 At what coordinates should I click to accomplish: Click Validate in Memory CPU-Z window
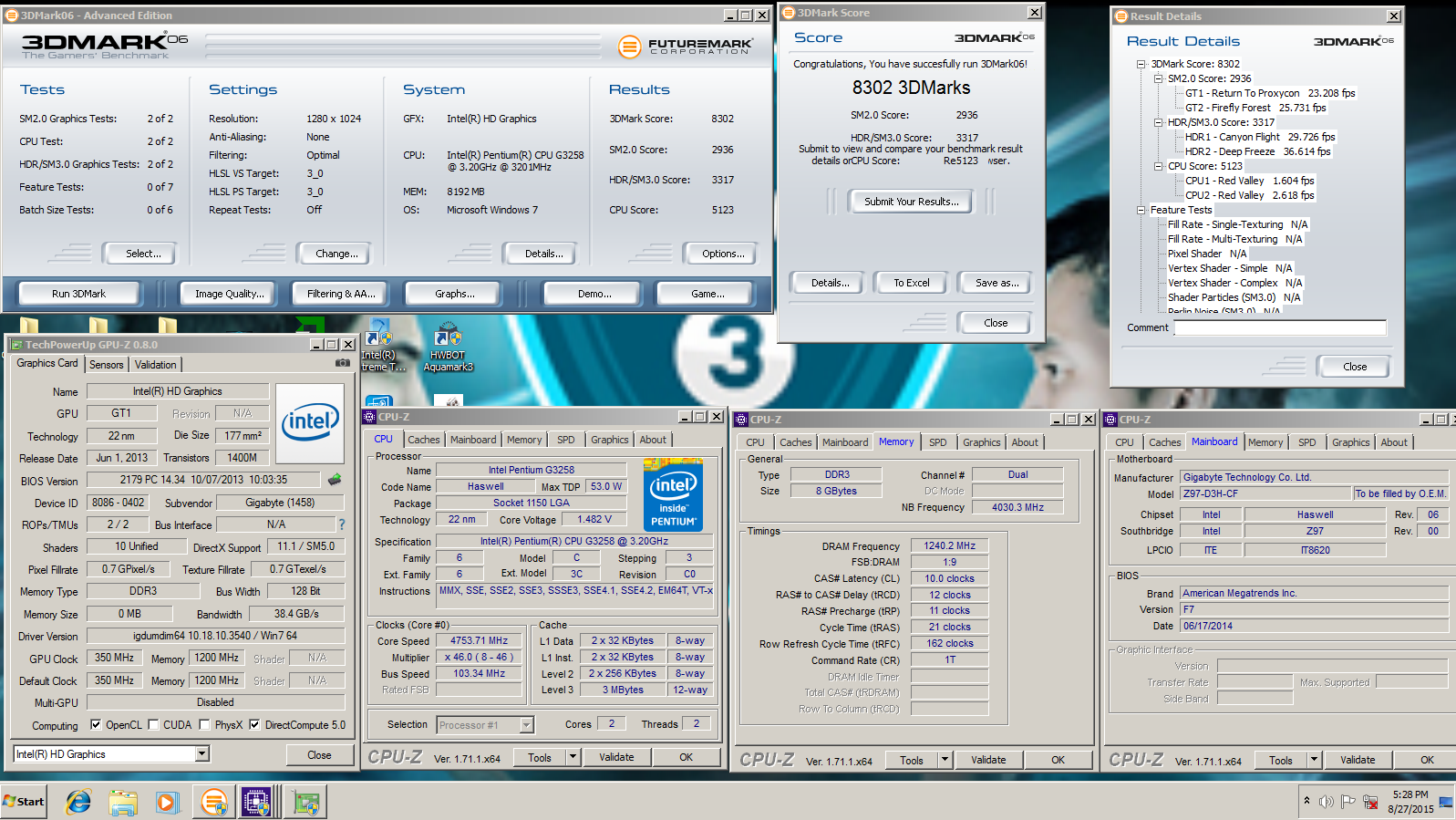tap(988, 760)
